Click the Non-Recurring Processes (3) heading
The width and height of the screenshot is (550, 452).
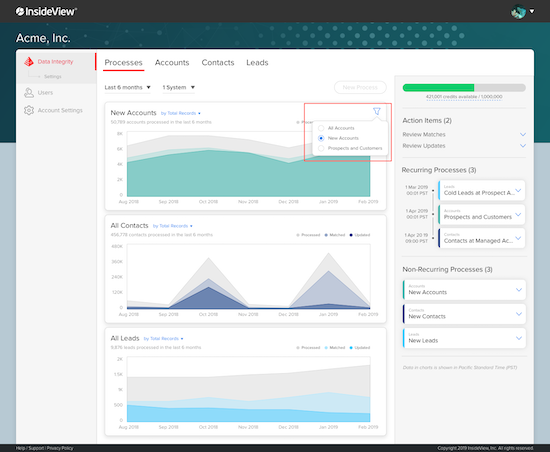[x=447, y=270]
